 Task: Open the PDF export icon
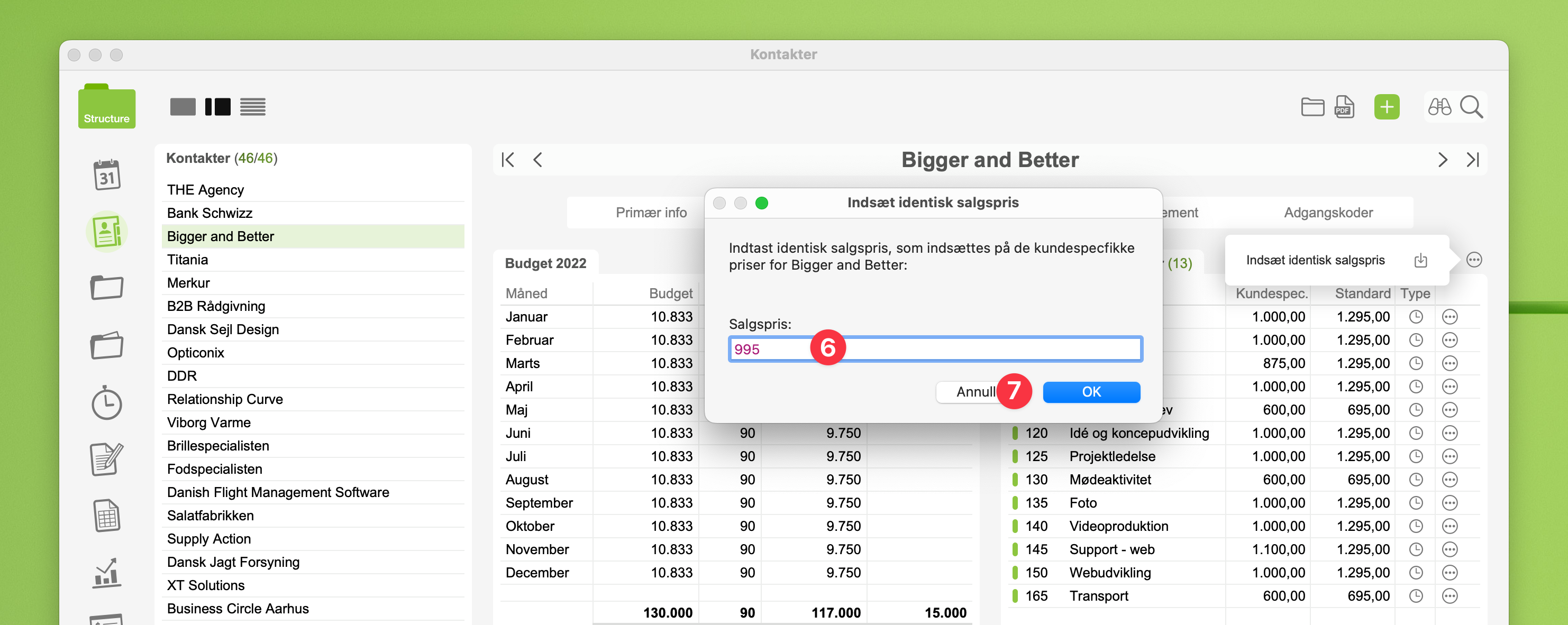pyautogui.click(x=1343, y=107)
